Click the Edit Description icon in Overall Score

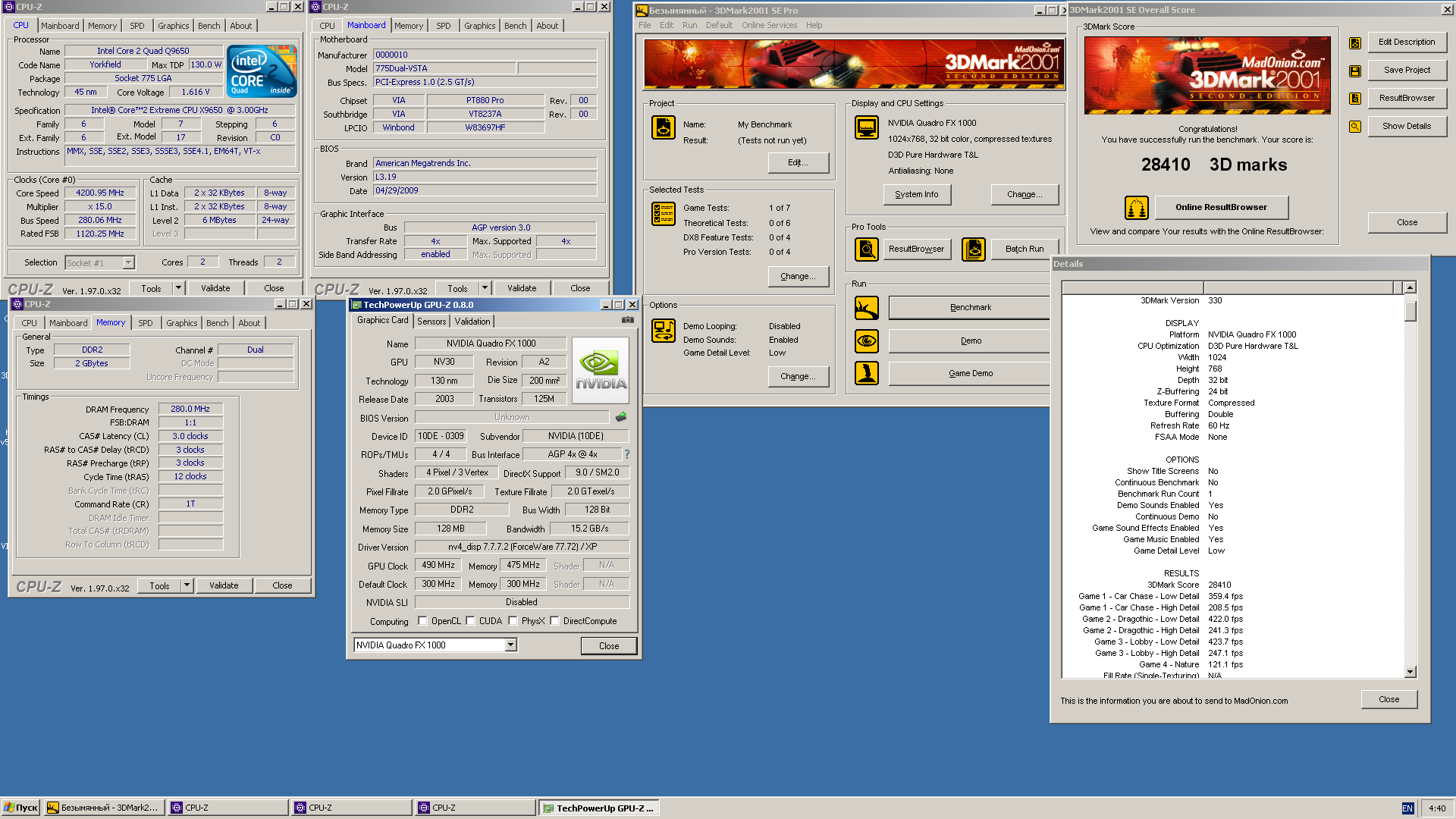point(1355,43)
